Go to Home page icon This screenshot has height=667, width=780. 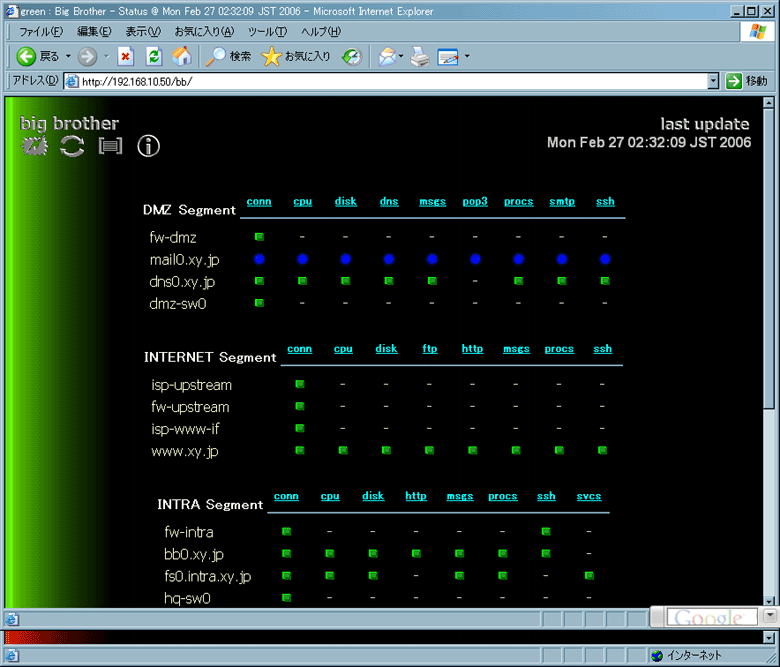tap(182, 56)
